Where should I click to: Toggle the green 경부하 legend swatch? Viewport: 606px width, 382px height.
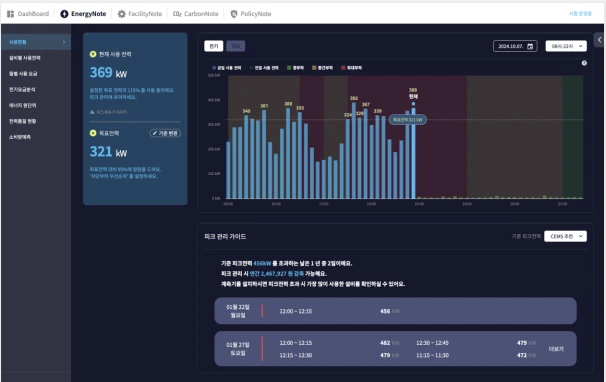pyautogui.click(x=289, y=68)
